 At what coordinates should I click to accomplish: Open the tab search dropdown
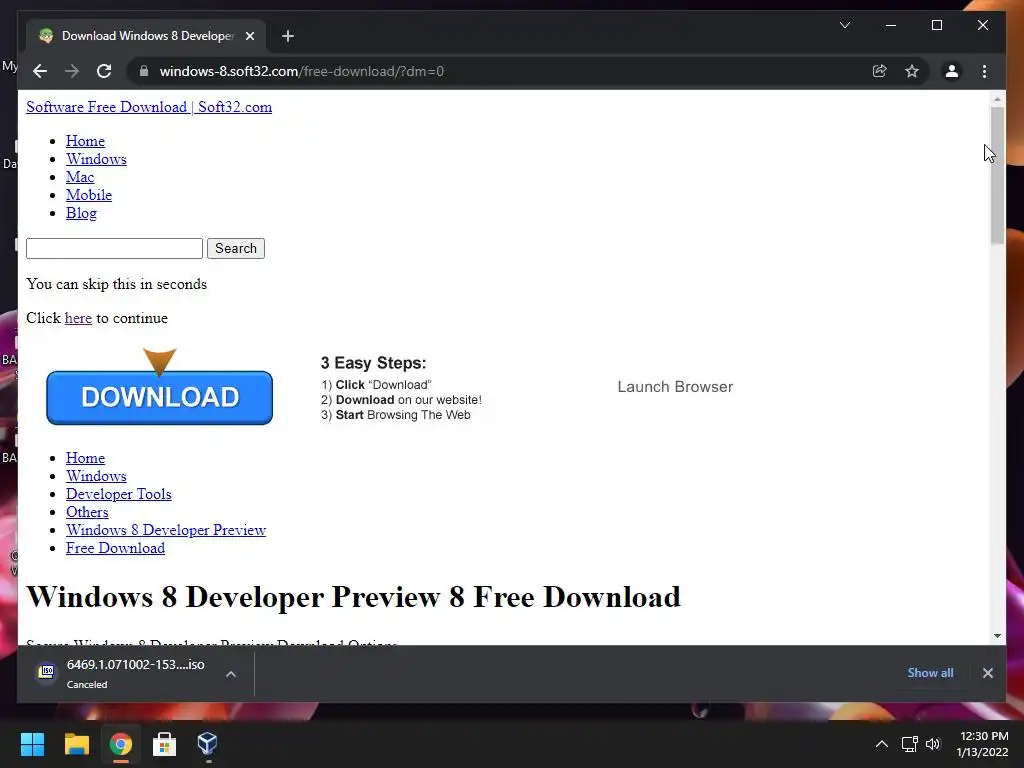coord(844,25)
